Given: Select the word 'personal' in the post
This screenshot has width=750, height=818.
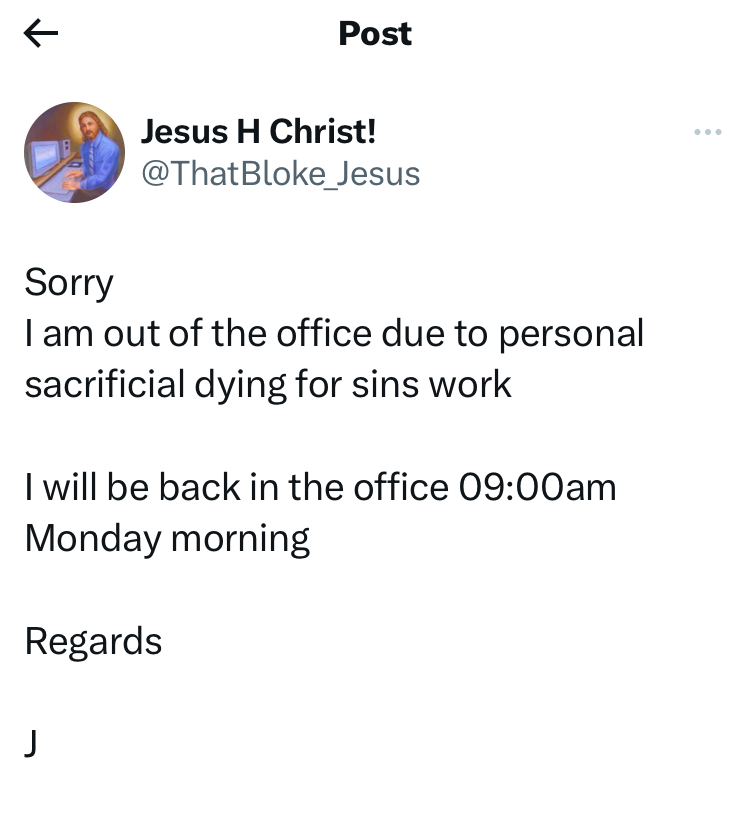Looking at the screenshot, I should 571,334.
